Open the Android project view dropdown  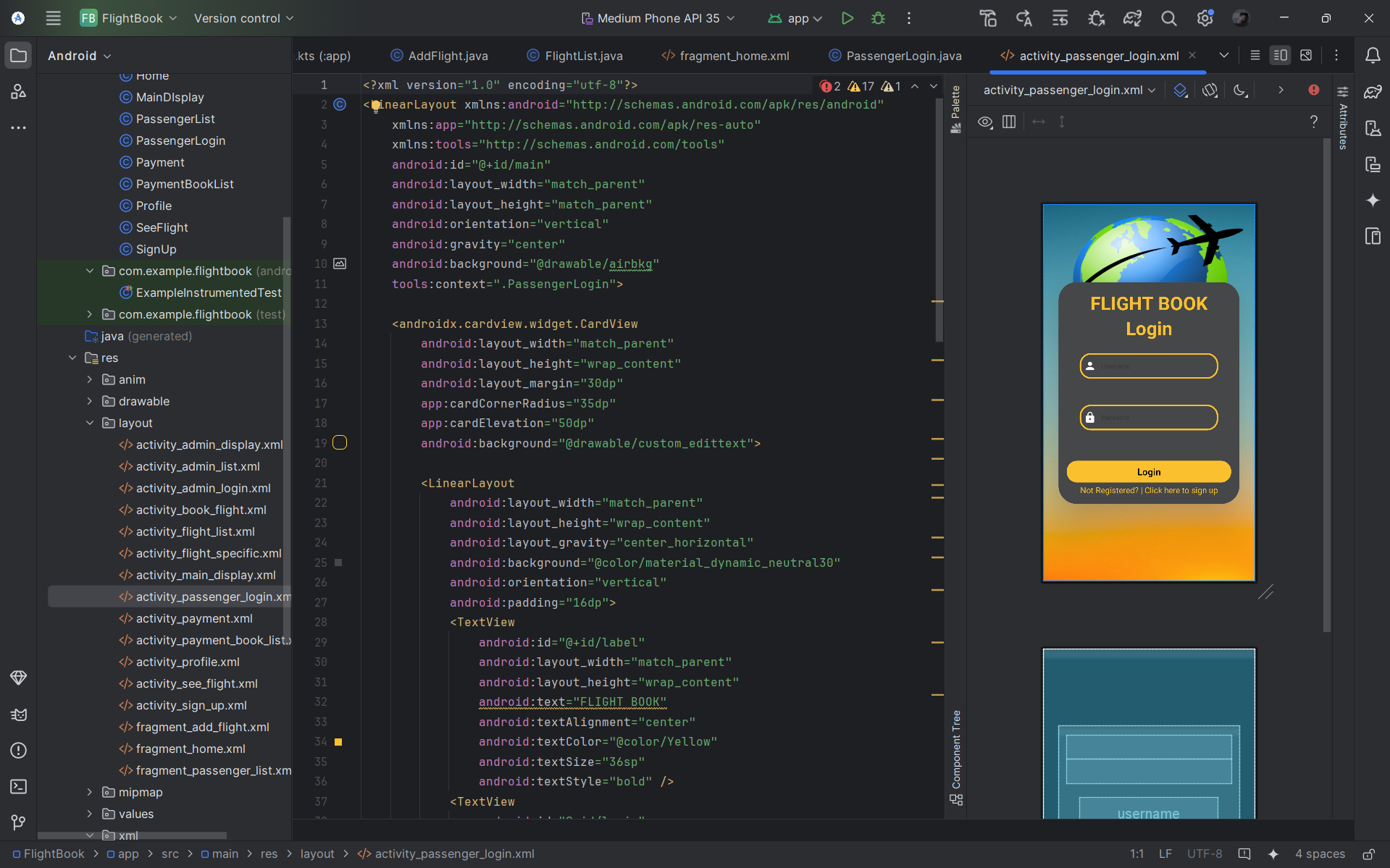click(x=79, y=56)
